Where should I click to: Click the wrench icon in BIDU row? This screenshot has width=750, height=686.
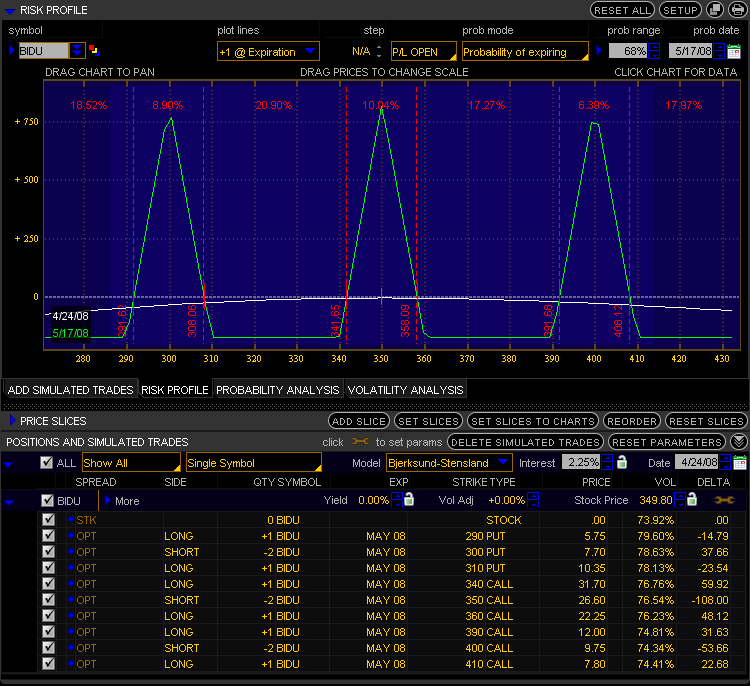tap(724, 500)
